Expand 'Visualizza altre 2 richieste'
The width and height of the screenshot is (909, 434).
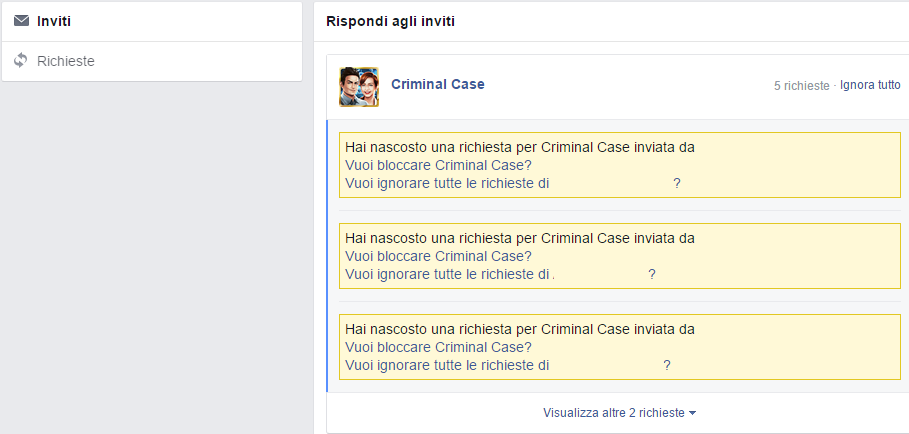(x=619, y=413)
